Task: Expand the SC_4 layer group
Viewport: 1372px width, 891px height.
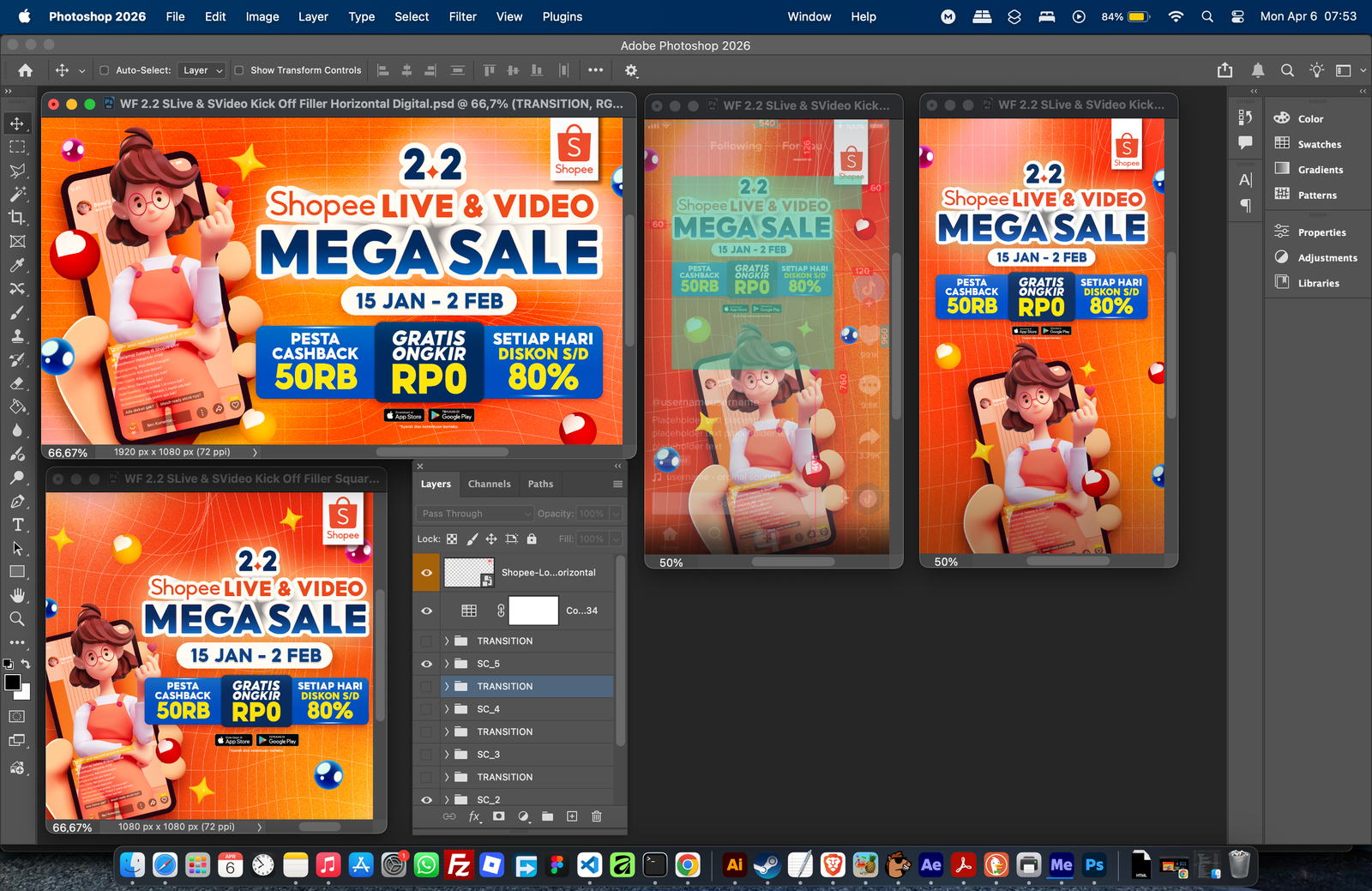Action: coord(447,709)
